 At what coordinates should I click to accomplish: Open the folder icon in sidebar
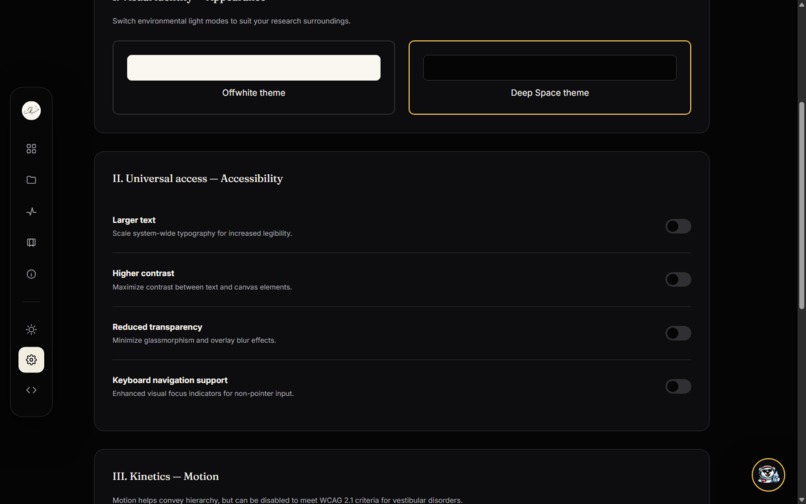pos(31,180)
